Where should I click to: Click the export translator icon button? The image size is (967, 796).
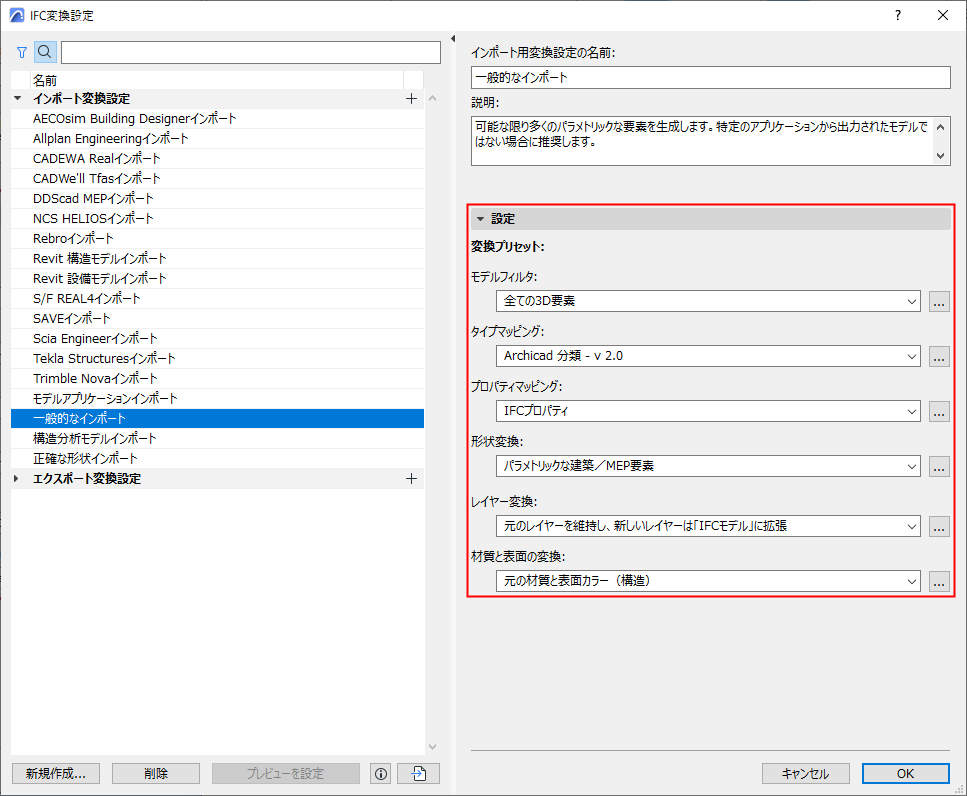pyautogui.click(x=419, y=773)
